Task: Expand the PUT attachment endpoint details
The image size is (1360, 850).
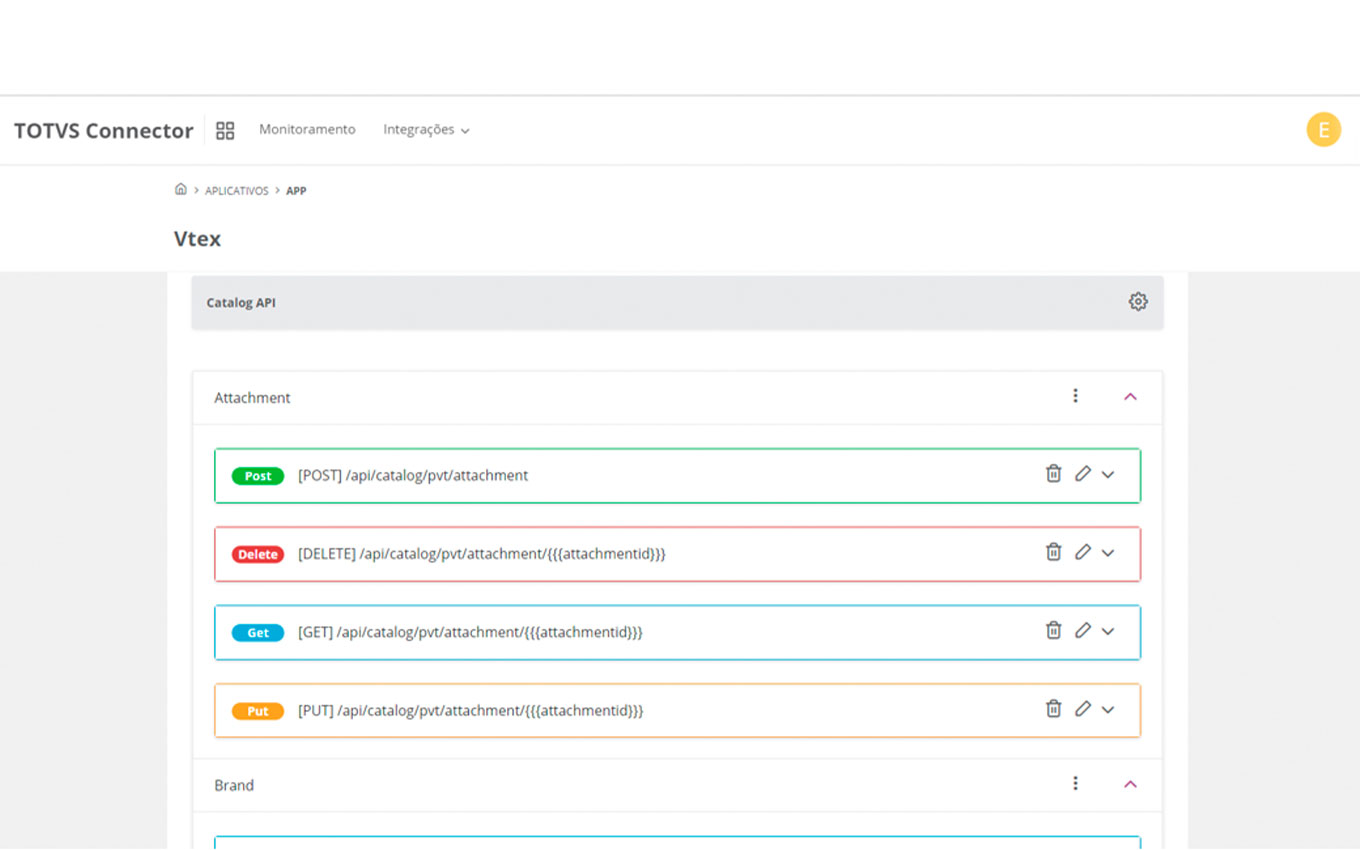Action: click(1108, 710)
